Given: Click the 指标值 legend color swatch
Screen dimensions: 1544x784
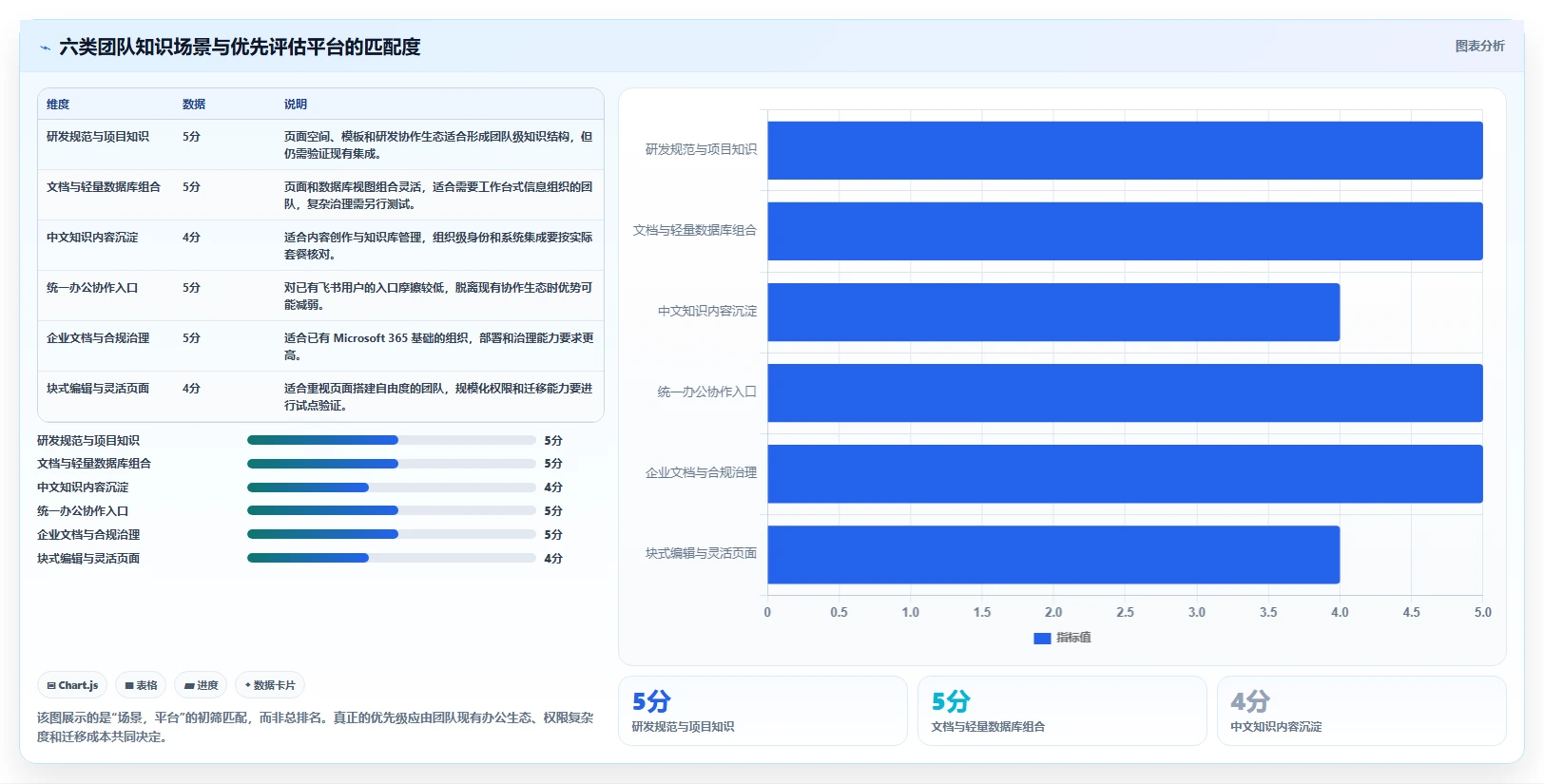Looking at the screenshot, I should (1042, 639).
